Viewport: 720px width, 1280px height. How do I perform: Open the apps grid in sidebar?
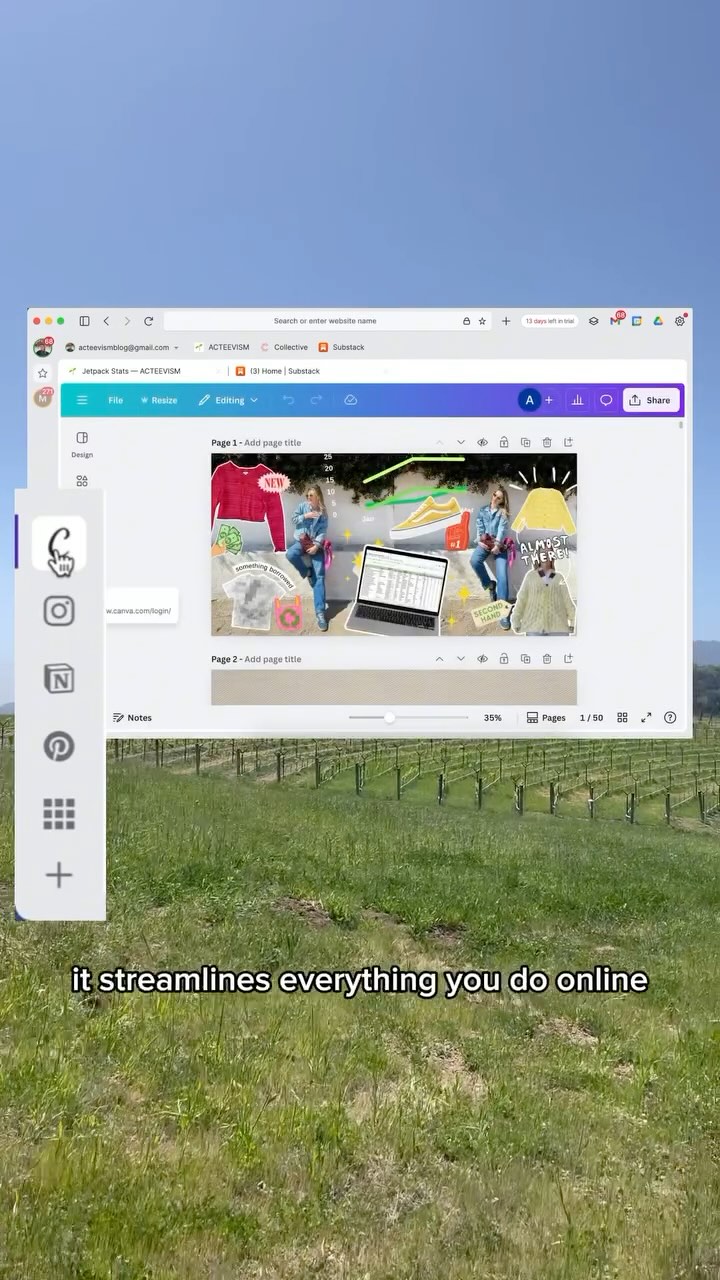(59, 814)
